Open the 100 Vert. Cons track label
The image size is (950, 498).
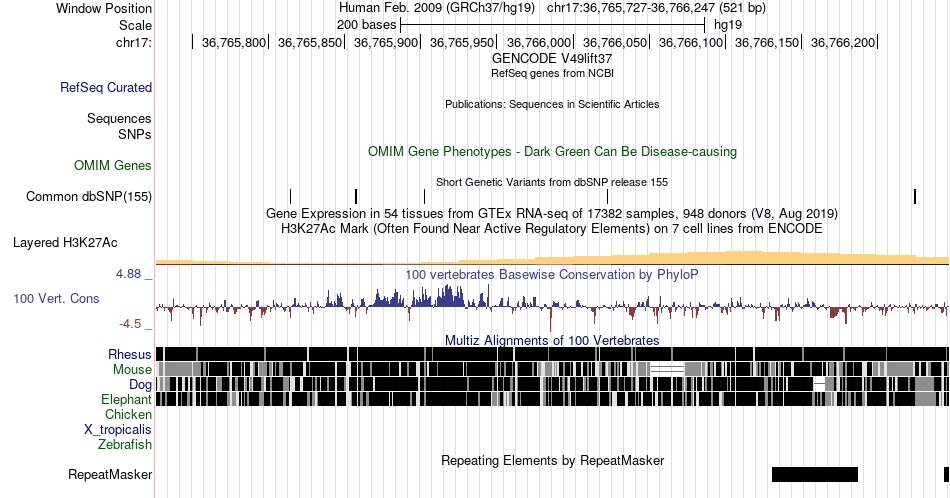[56, 298]
